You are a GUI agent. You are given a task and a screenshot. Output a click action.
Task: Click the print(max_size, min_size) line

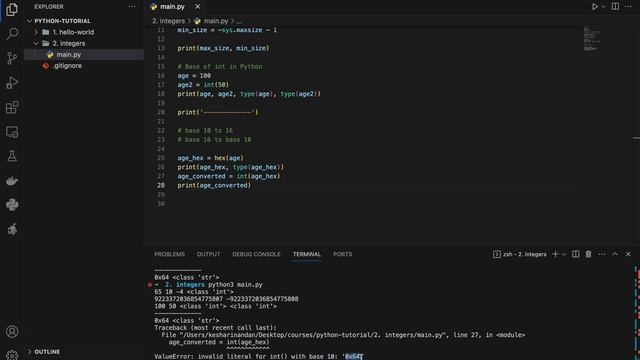coord(223,48)
